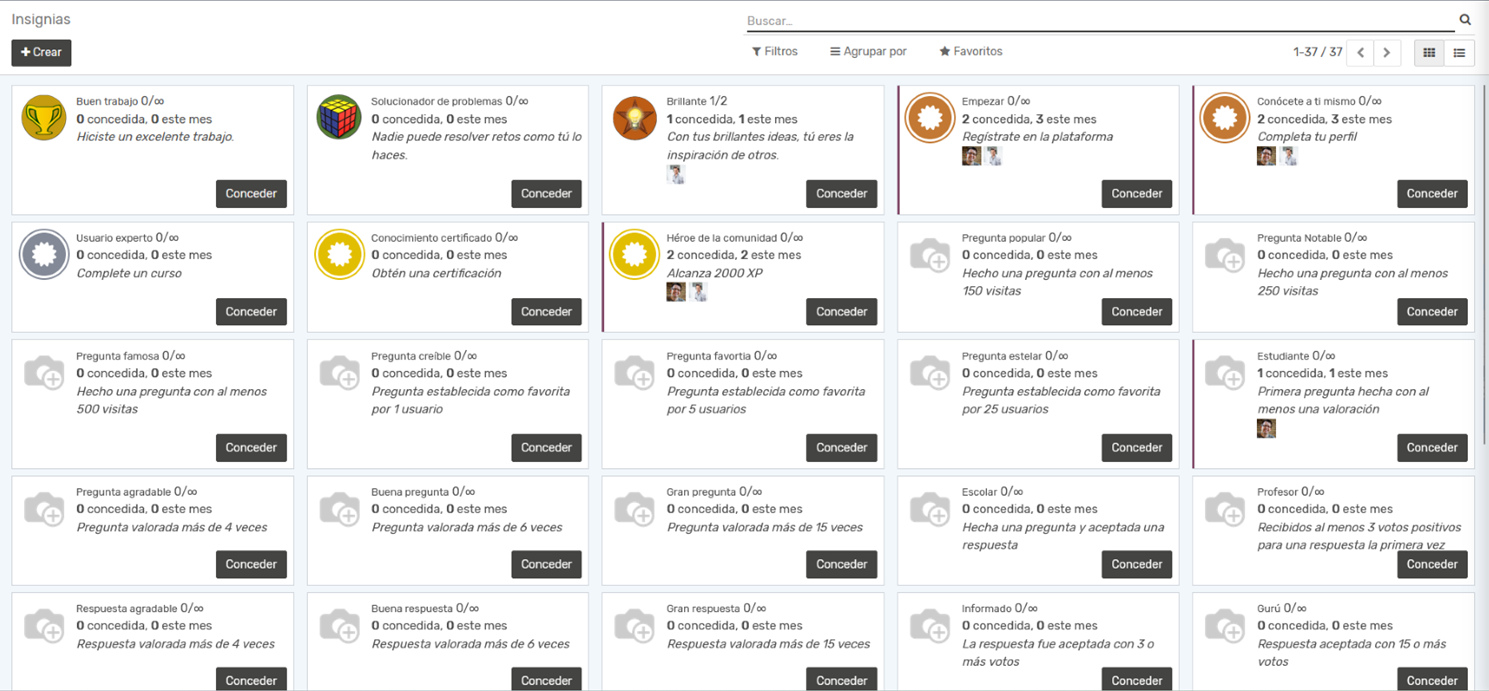The width and height of the screenshot is (1489, 691).
Task: Click the Usuario experto silver badge icon
Action: [x=44, y=255]
